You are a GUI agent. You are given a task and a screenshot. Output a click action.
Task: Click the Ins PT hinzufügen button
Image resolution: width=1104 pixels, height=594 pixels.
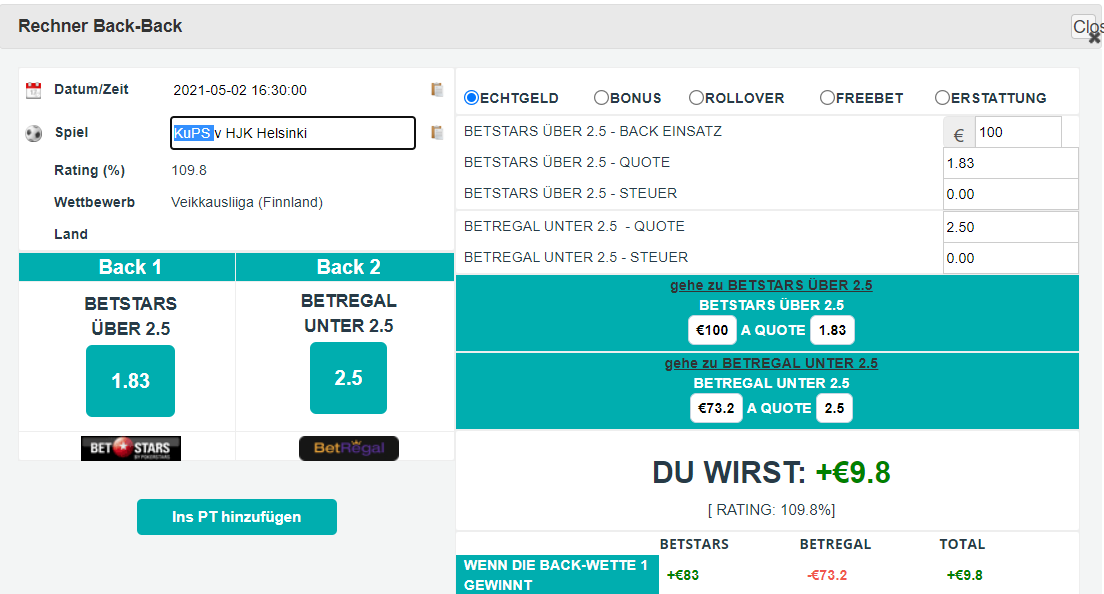point(237,517)
